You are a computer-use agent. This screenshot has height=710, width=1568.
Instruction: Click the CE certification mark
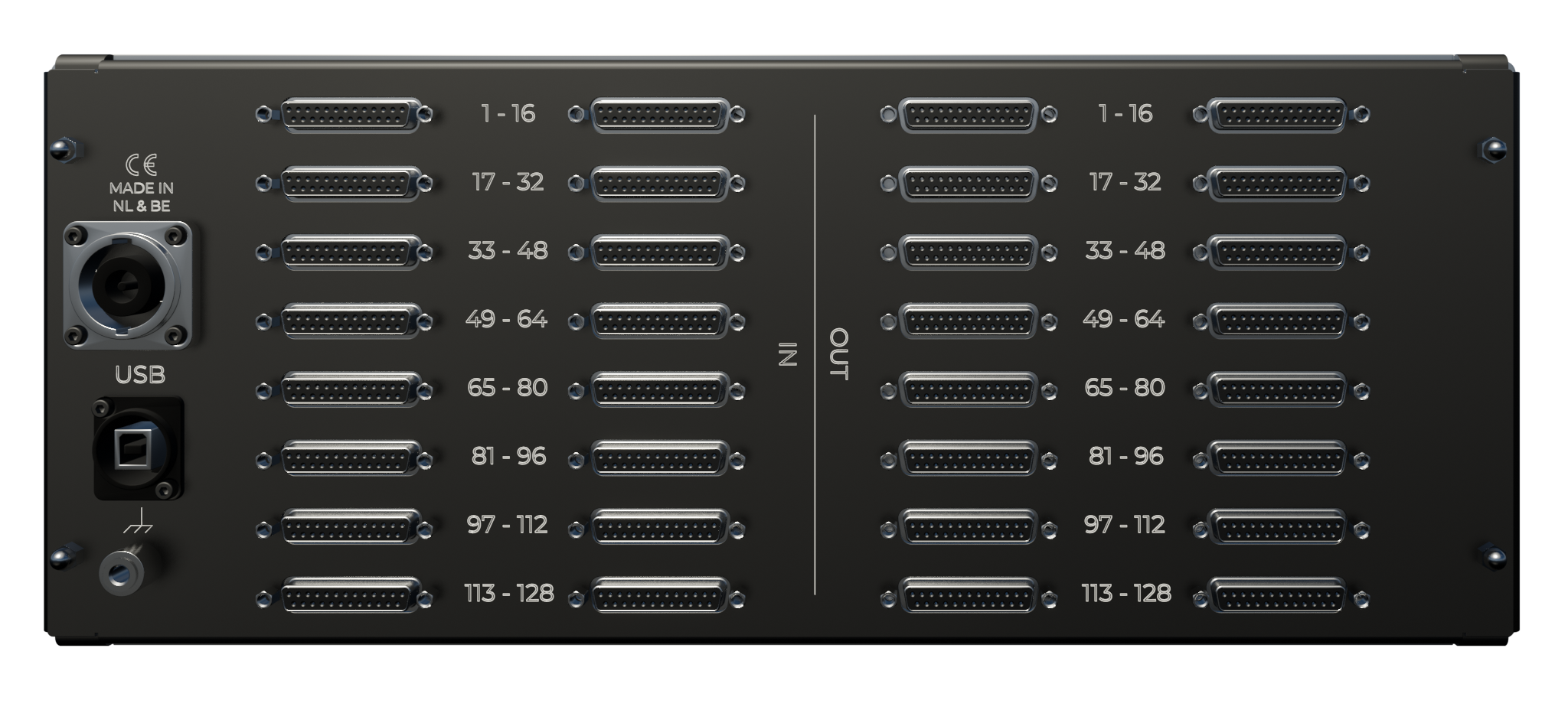(141, 165)
